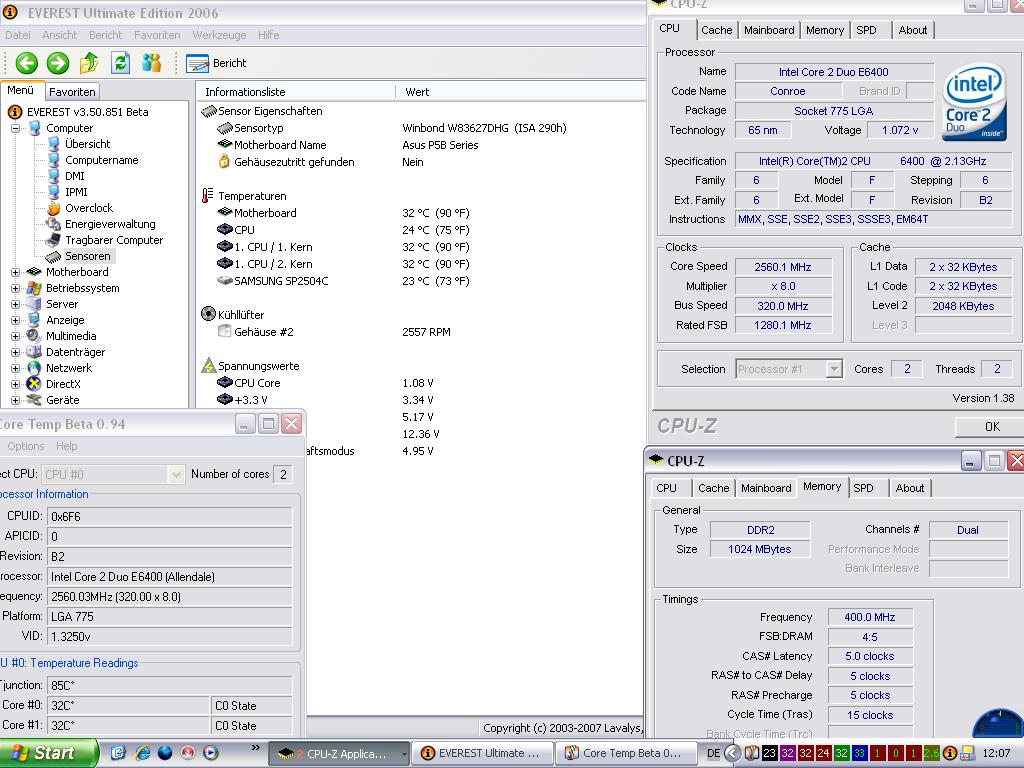Click the Windows Start button
The width and height of the screenshot is (1024, 768).
click(47, 753)
